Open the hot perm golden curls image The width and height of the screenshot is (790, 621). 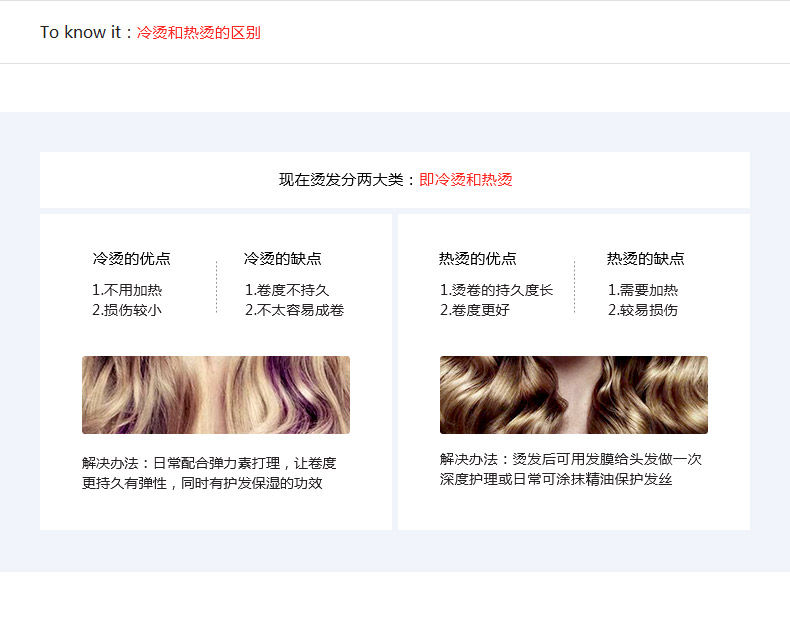tap(574, 395)
